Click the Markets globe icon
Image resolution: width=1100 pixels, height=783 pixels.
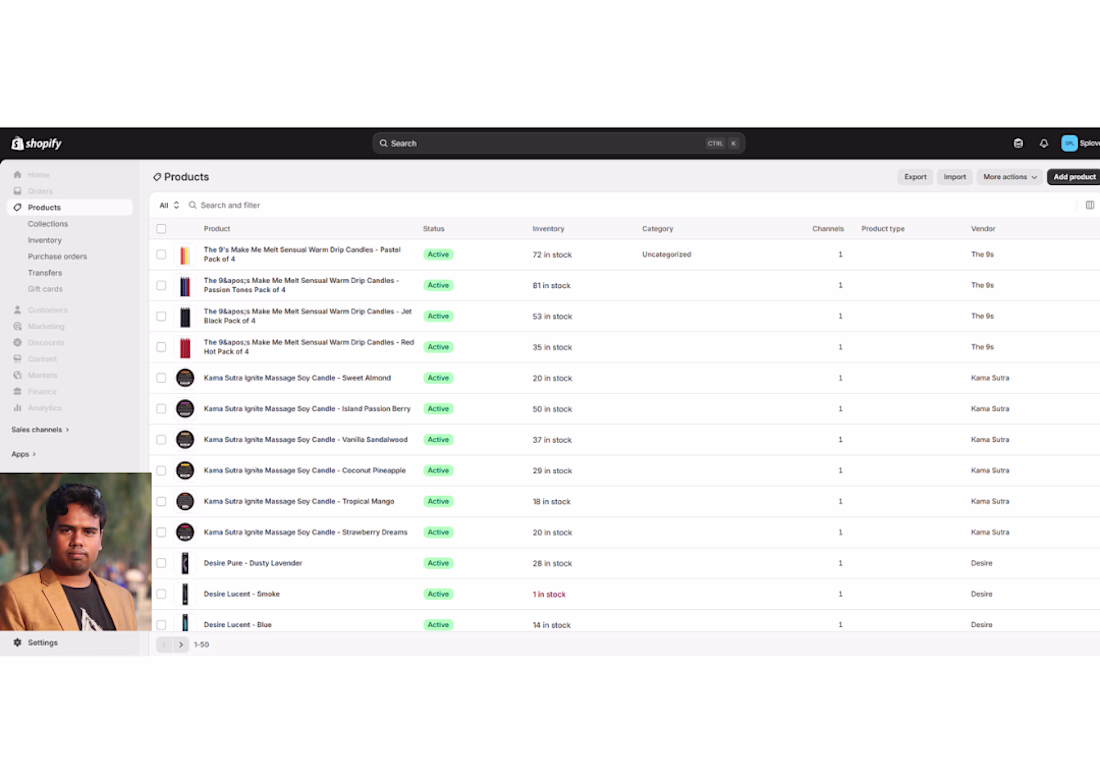[18, 375]
